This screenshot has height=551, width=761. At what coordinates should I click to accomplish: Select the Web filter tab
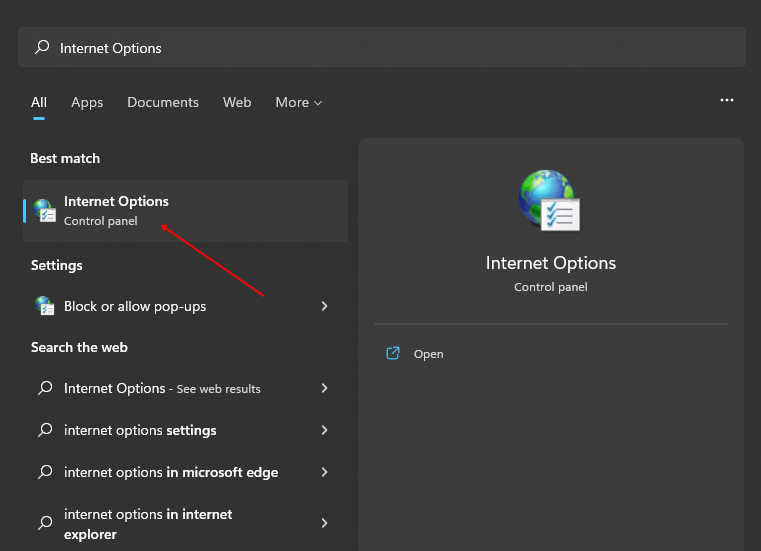[x=237, y=102]
